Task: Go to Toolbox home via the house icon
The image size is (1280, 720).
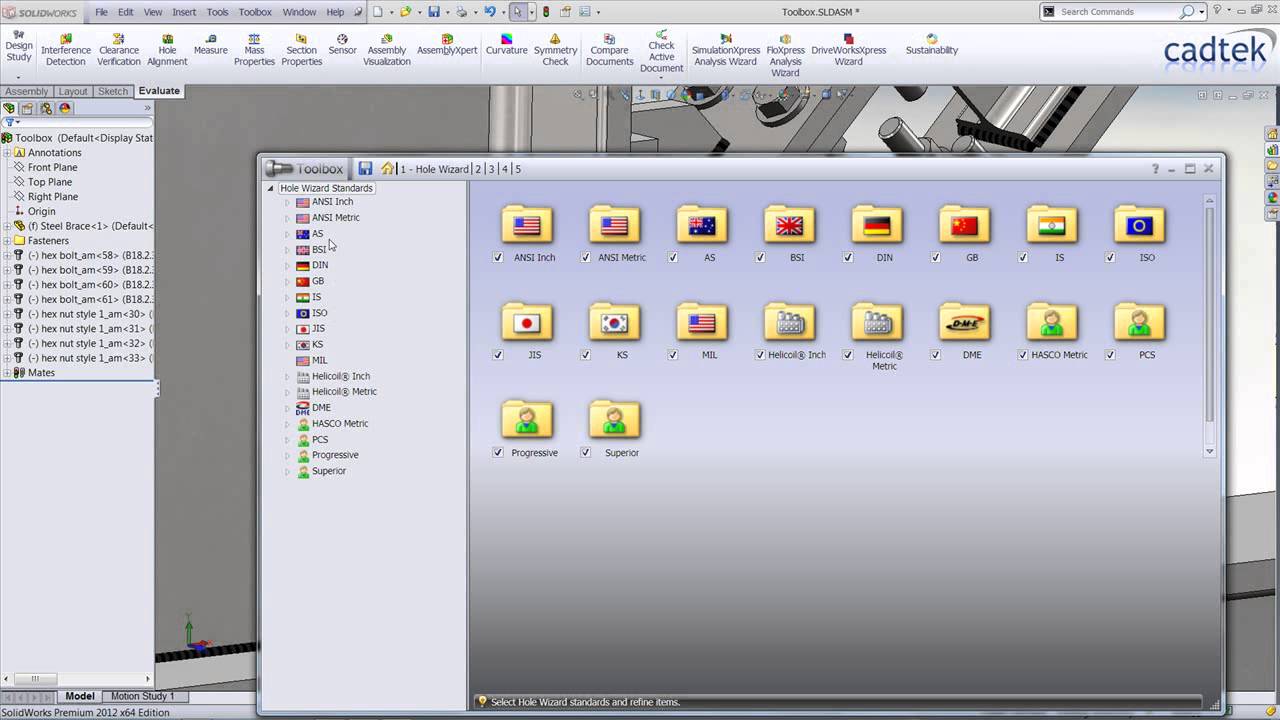Action: click(387, 168)
